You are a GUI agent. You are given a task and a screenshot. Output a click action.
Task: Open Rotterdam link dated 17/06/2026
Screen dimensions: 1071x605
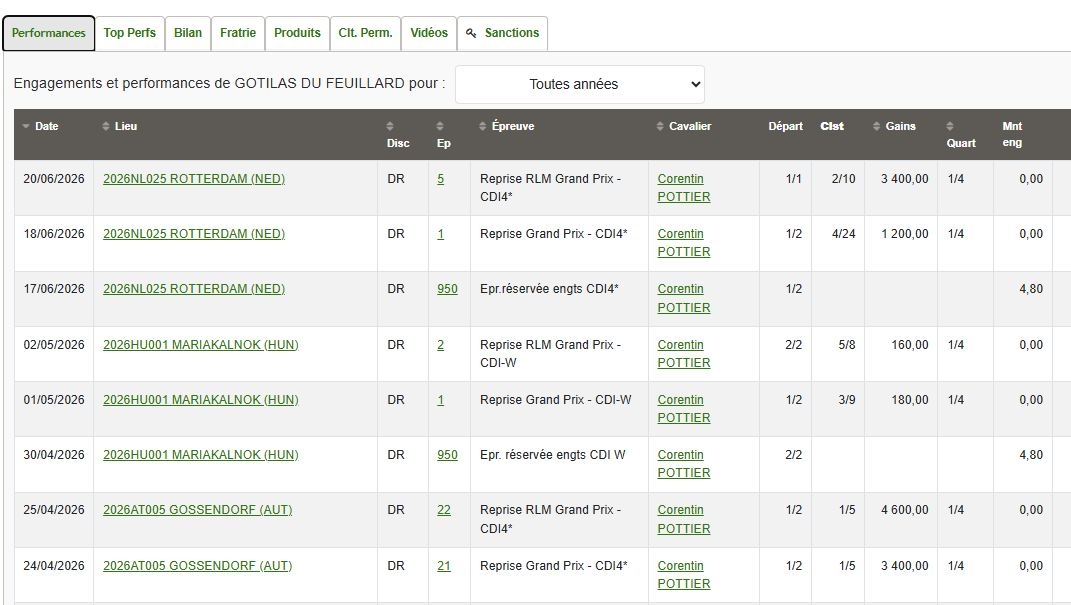click(x=194, y=289)
